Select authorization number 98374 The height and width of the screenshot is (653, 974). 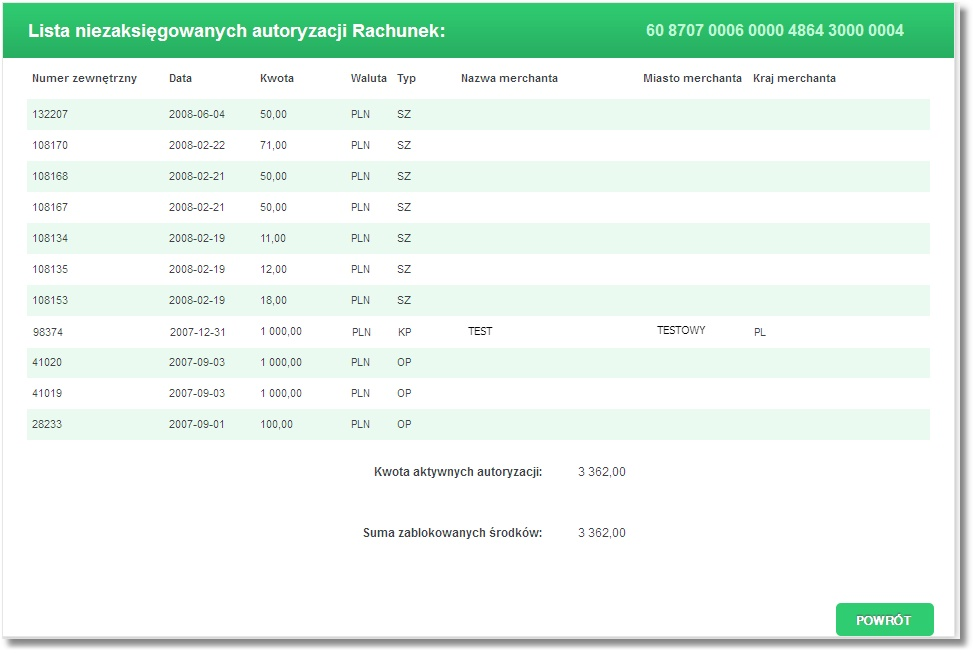(48, 332)
